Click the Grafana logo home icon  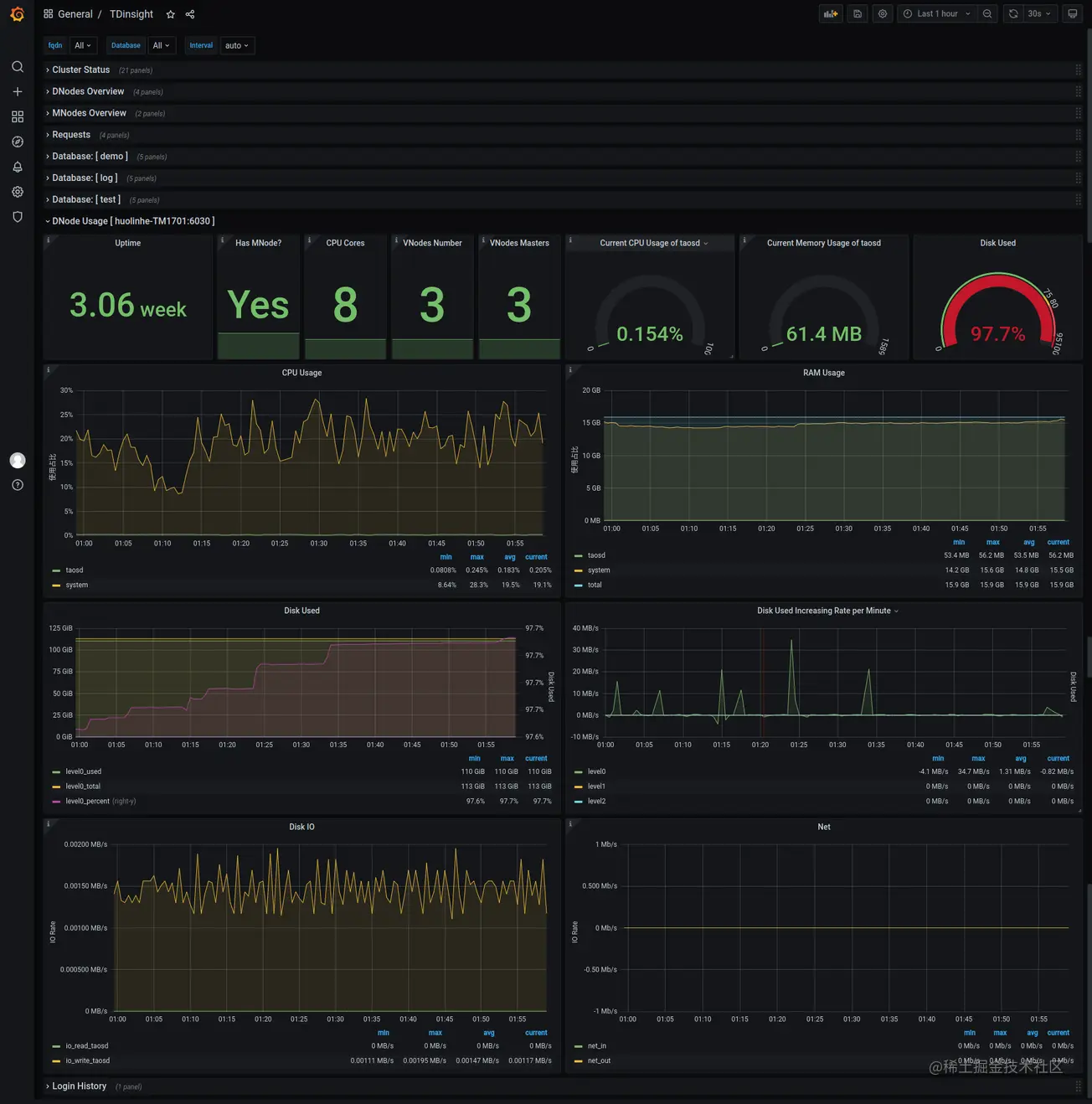coord(17,14)
